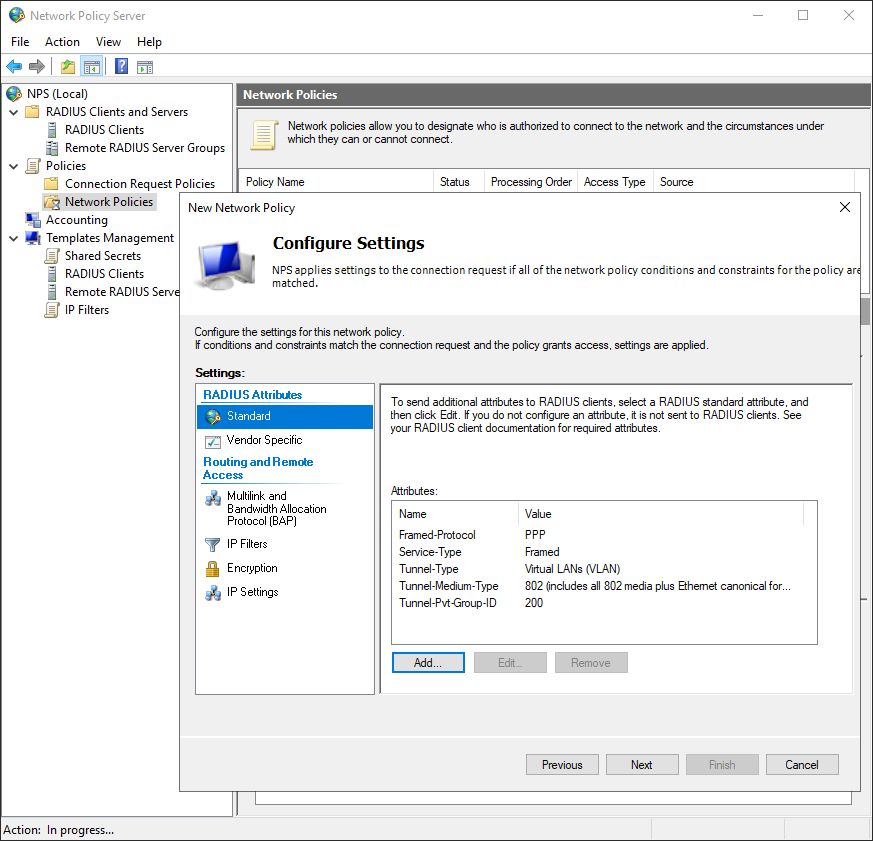
Task: Select the Shared Secrets tree item
Action: pyautogui.click(x=103, y=255)
